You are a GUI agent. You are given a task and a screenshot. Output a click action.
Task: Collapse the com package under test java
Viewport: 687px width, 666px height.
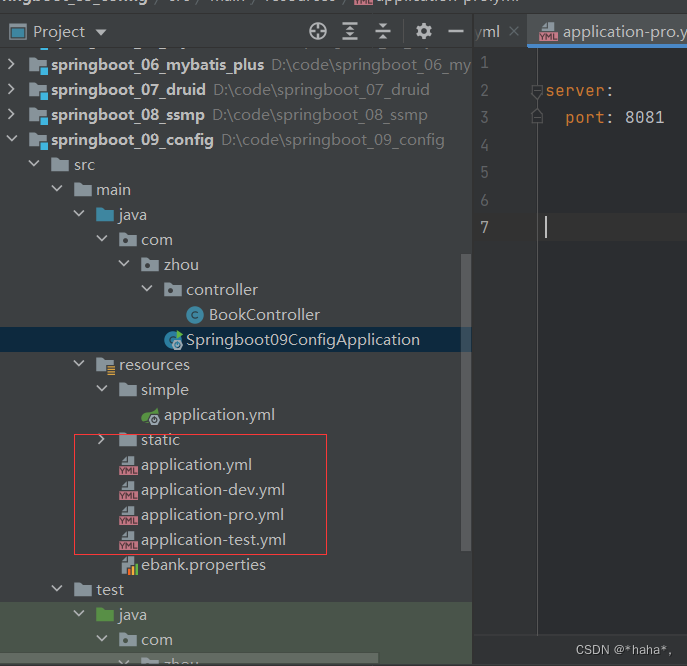coord(102,639)
